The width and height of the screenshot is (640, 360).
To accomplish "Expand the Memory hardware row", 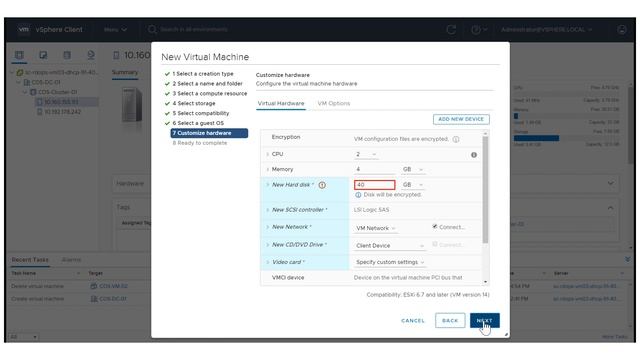I will point(267,169).
